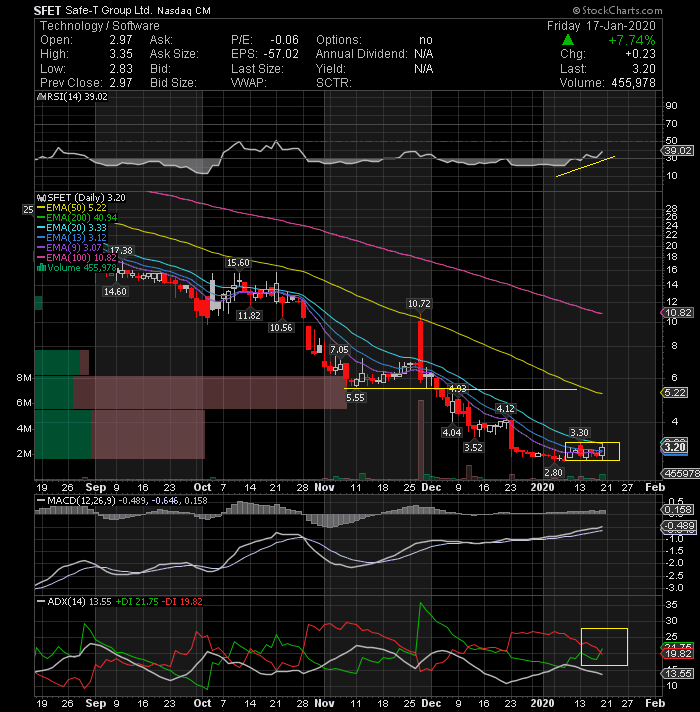Click the 39.02 RSI value axis tag

678,151
